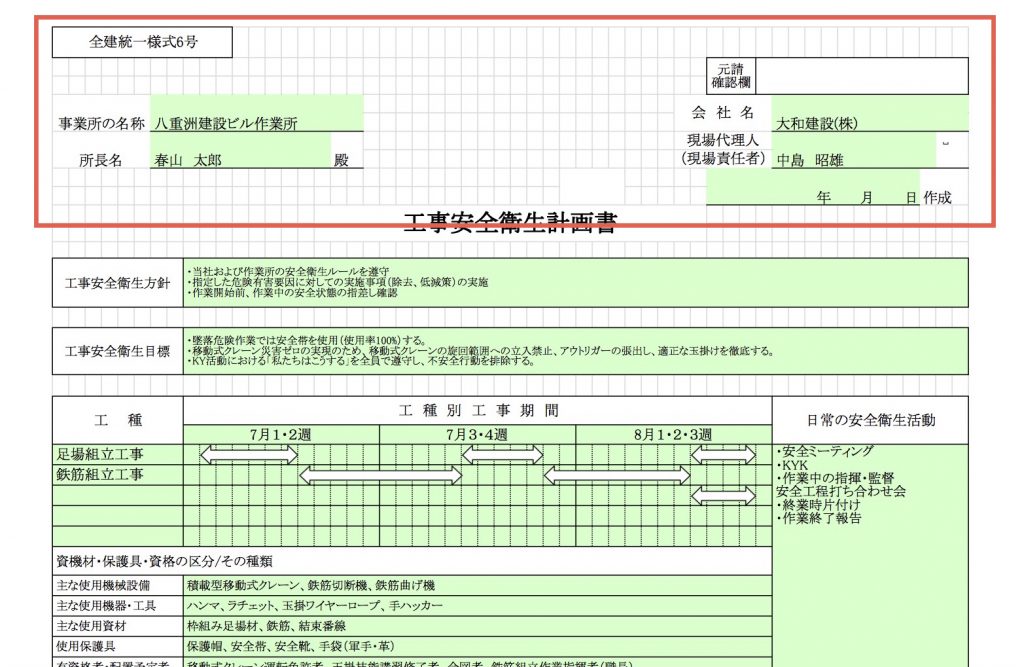The width and height of the screenshot is (1024, 667).
Task: Click the 全建統一様式6号 form number box
Action: pyautogui.click(x=142, y=42)
